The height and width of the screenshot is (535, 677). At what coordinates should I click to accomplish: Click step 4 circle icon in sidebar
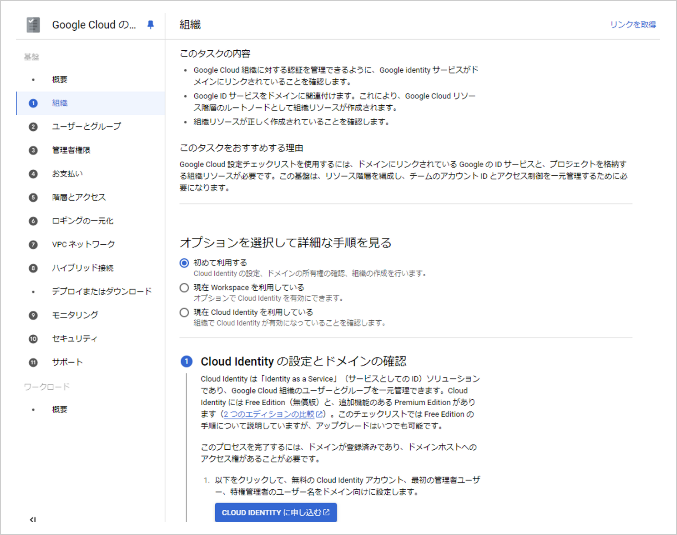tap(33, 174)
